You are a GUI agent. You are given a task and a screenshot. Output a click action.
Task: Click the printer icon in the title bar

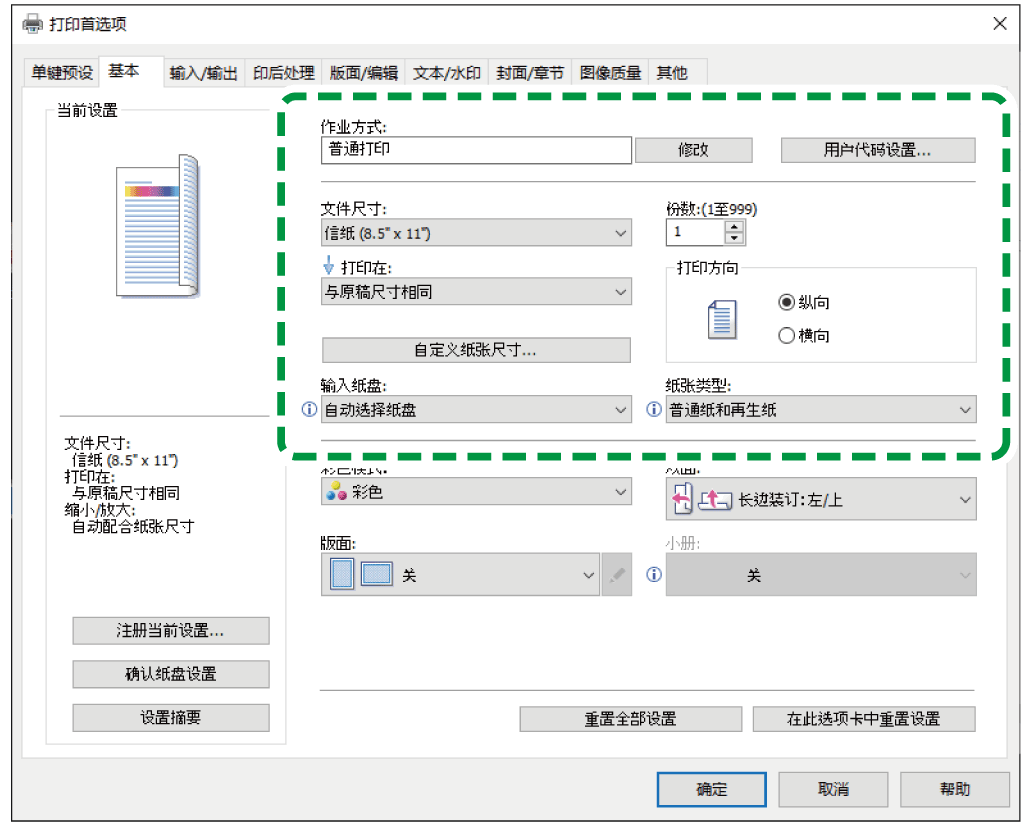pos(32,23)
